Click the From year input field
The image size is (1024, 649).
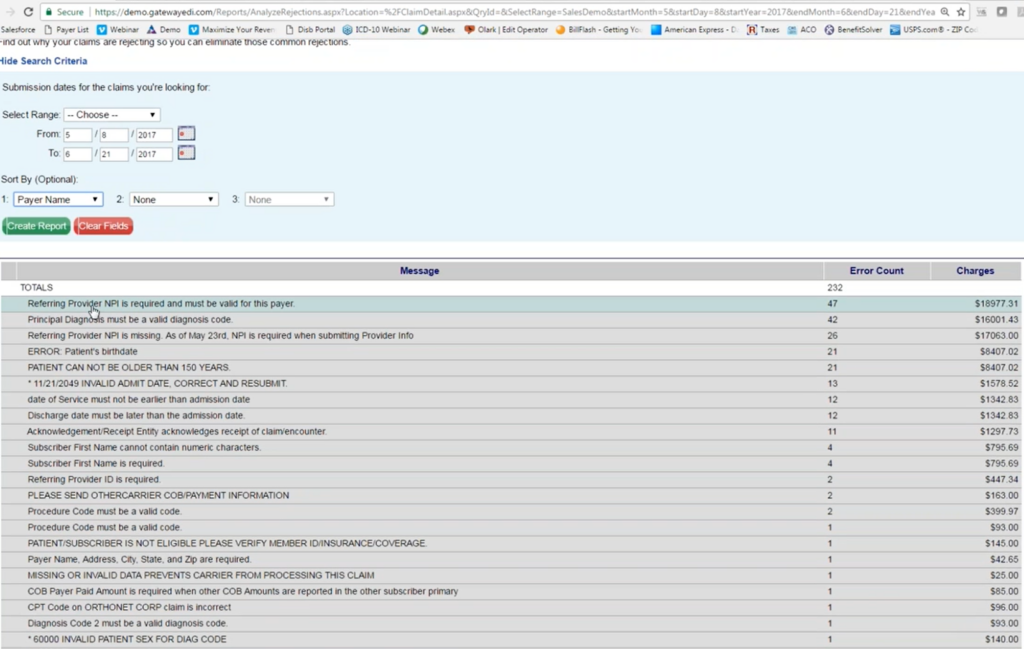(x=154, y=135)
